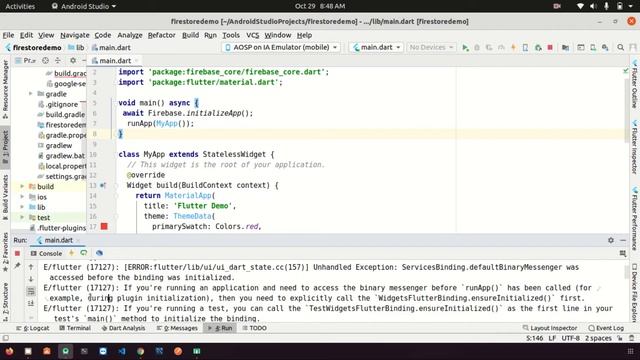Open the Project Structure toolbar icon
The height and width of the screenshot is (360, 640).
click(565, 48)
